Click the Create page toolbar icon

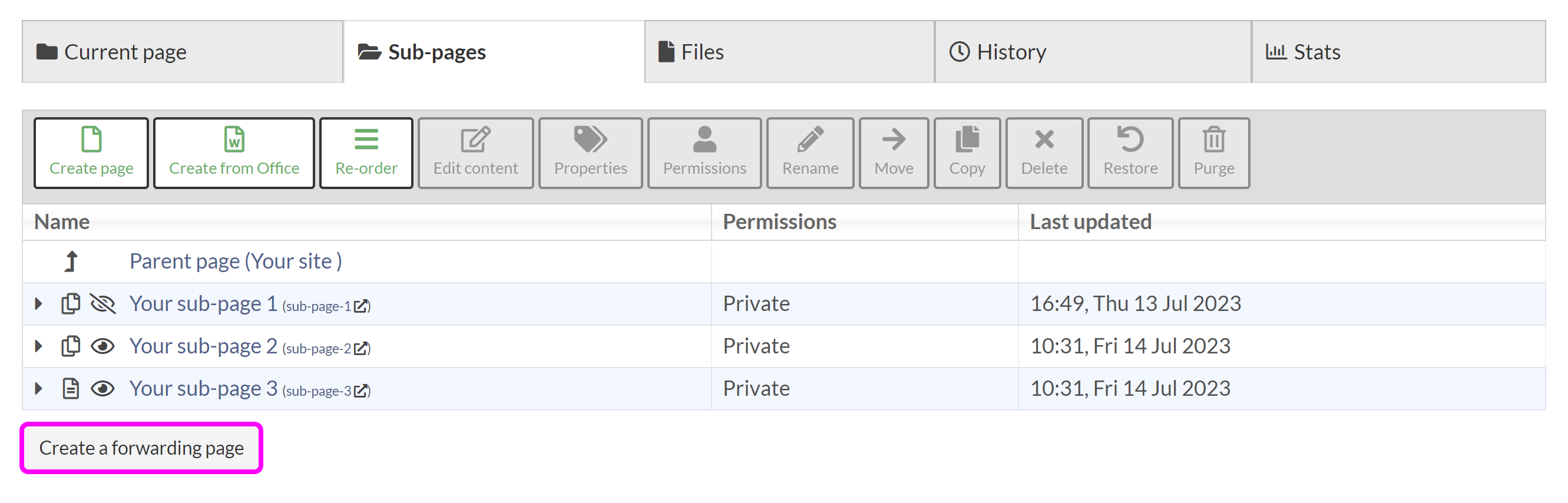point(91,140)
